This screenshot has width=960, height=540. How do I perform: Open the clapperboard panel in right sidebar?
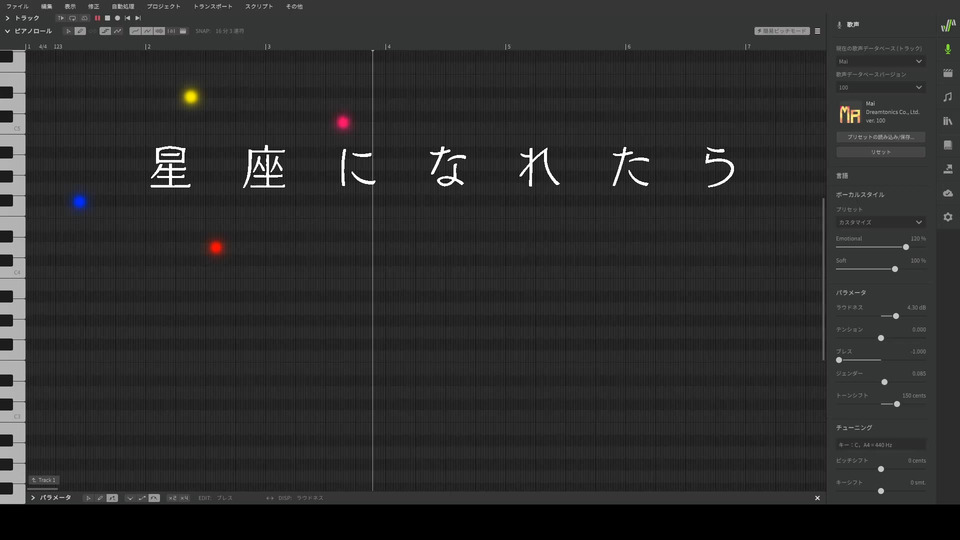pyautogui.click(x=948, y=73)
